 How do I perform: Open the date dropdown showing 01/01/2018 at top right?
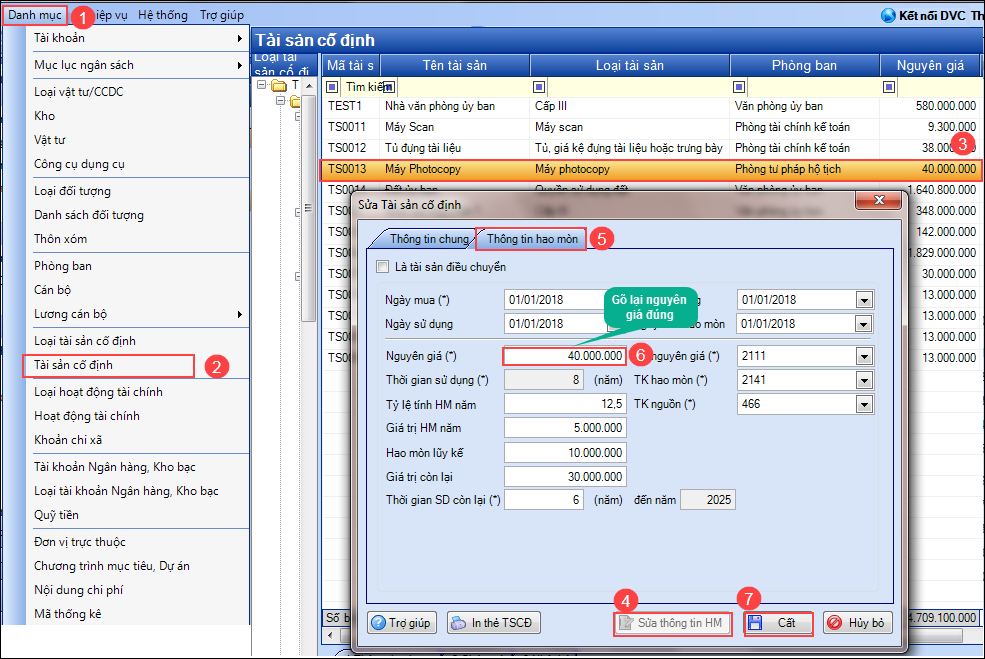click(x=864, y=300)
